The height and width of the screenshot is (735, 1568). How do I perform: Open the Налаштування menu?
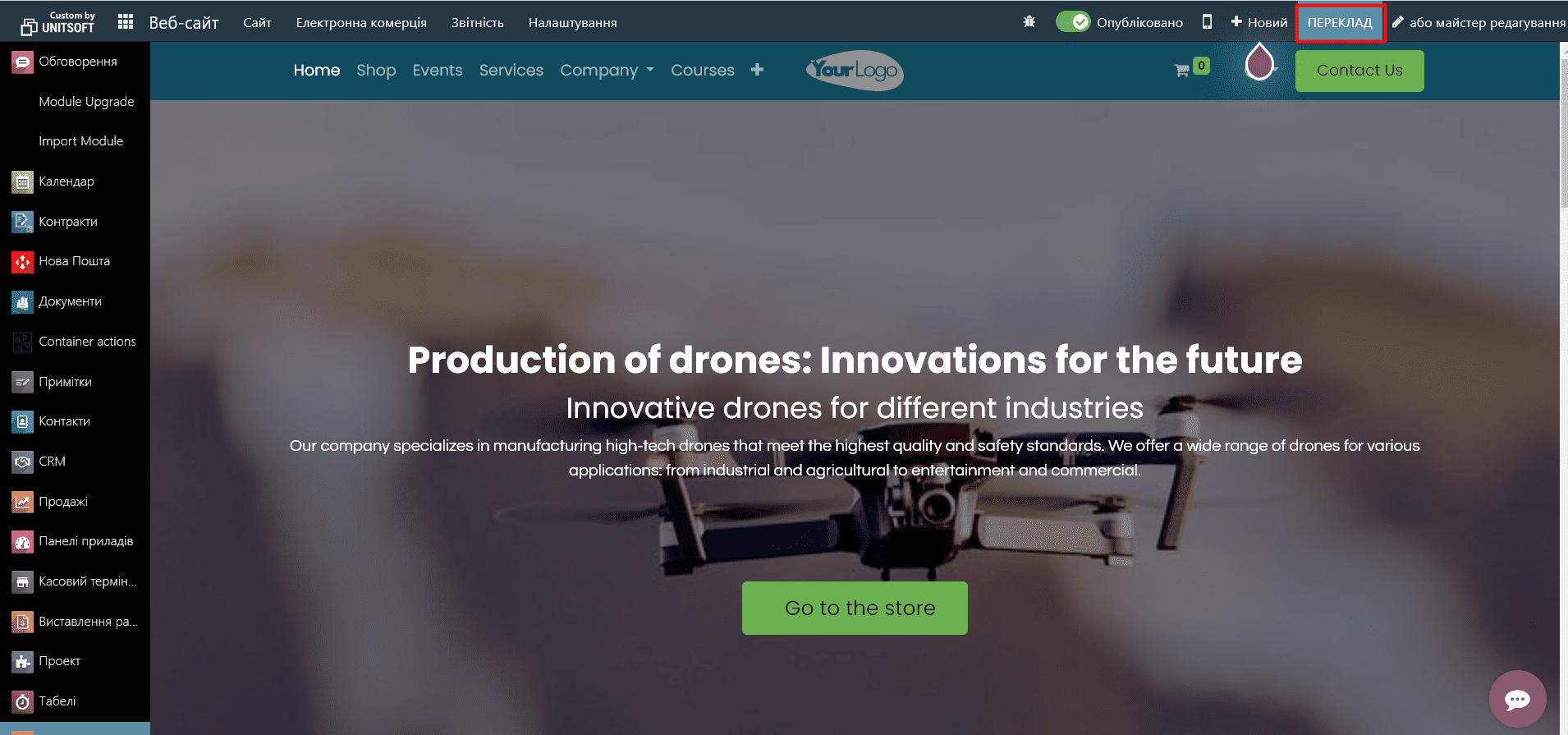click(x=572, y=23)
